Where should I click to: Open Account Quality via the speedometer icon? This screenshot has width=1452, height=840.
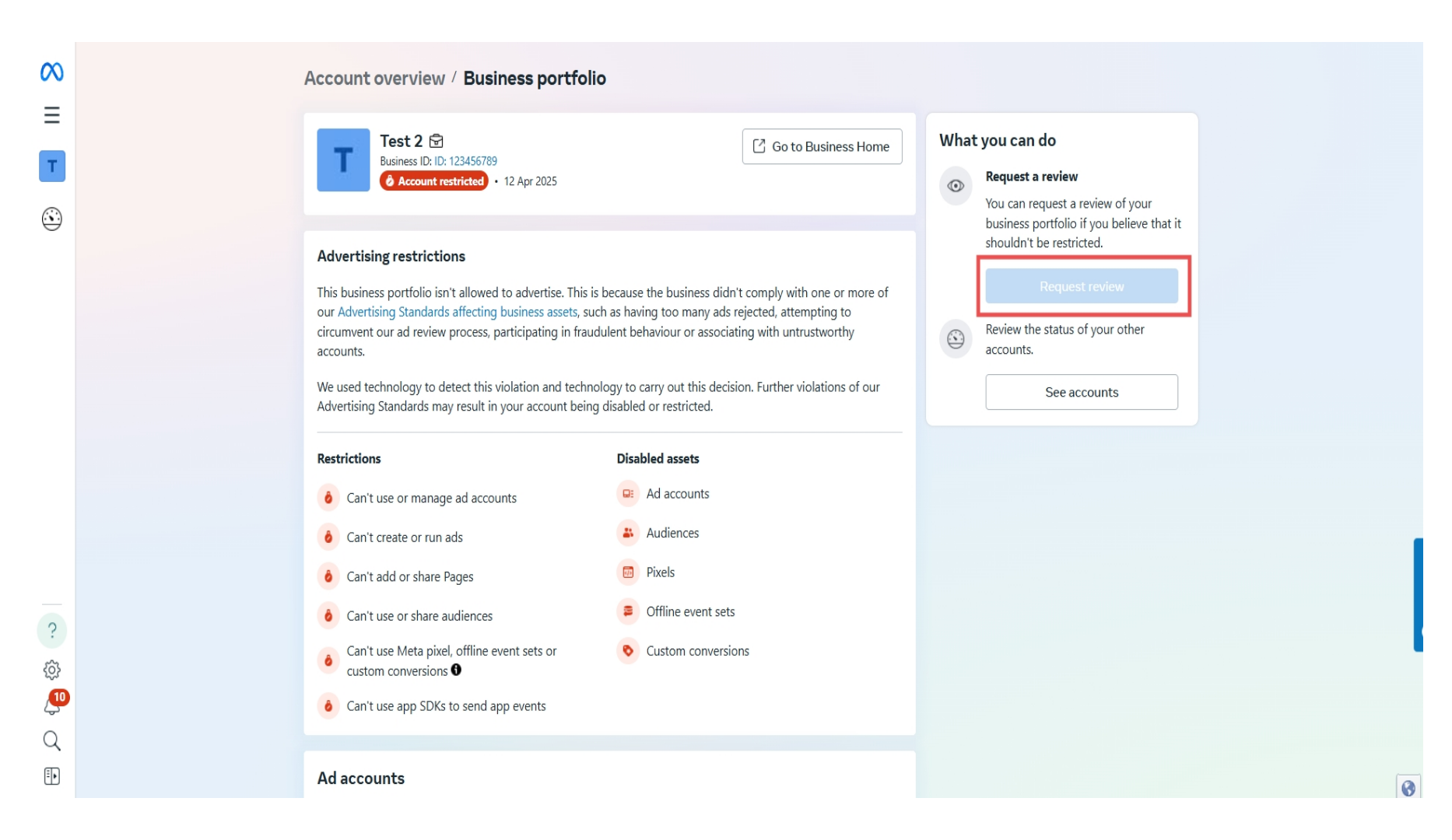coord(51,219)
